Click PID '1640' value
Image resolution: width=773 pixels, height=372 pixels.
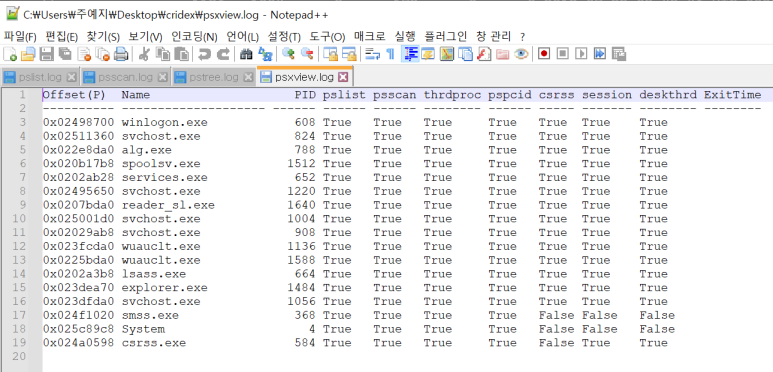301,205
